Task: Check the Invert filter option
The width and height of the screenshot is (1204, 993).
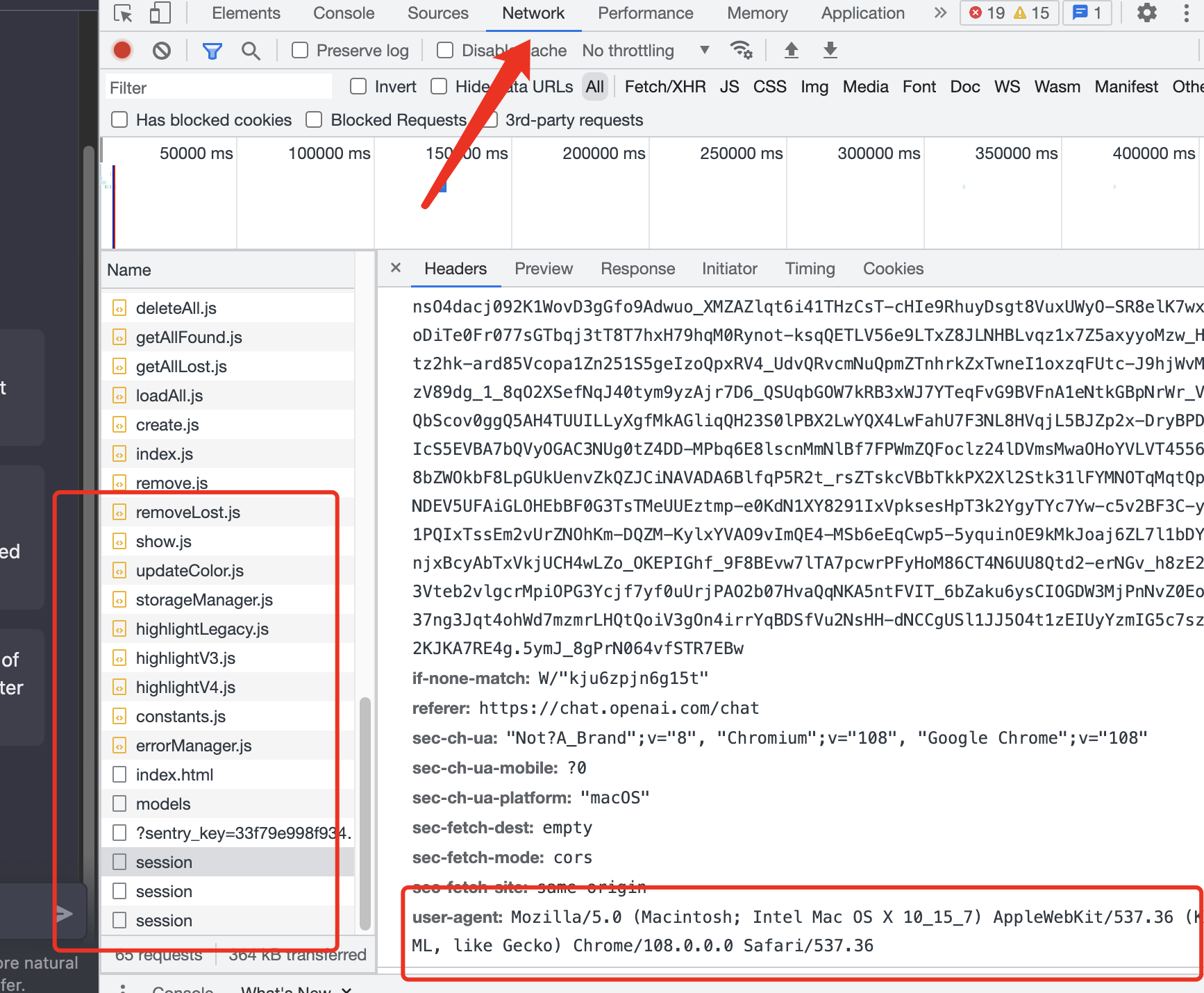Action: coord(358,86)
